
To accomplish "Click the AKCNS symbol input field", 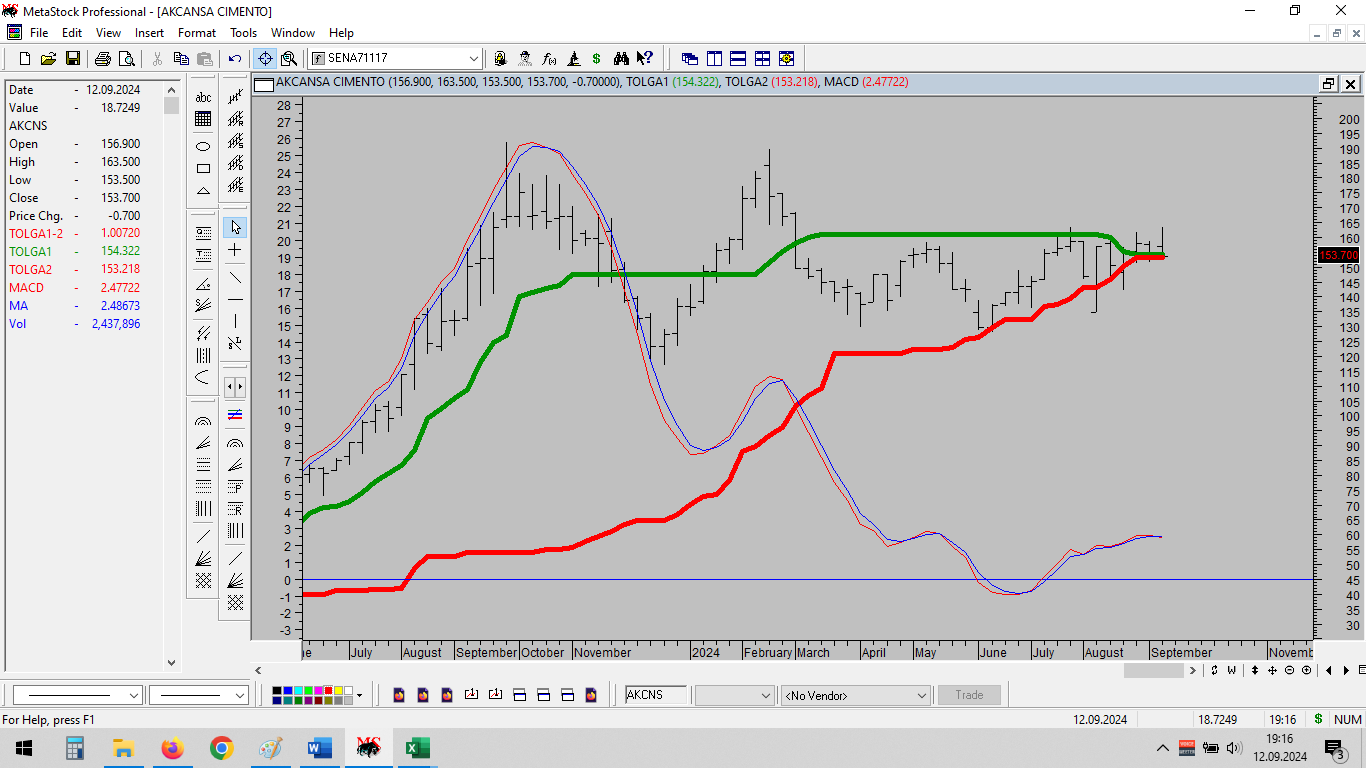I will click(x=657, y=695).
